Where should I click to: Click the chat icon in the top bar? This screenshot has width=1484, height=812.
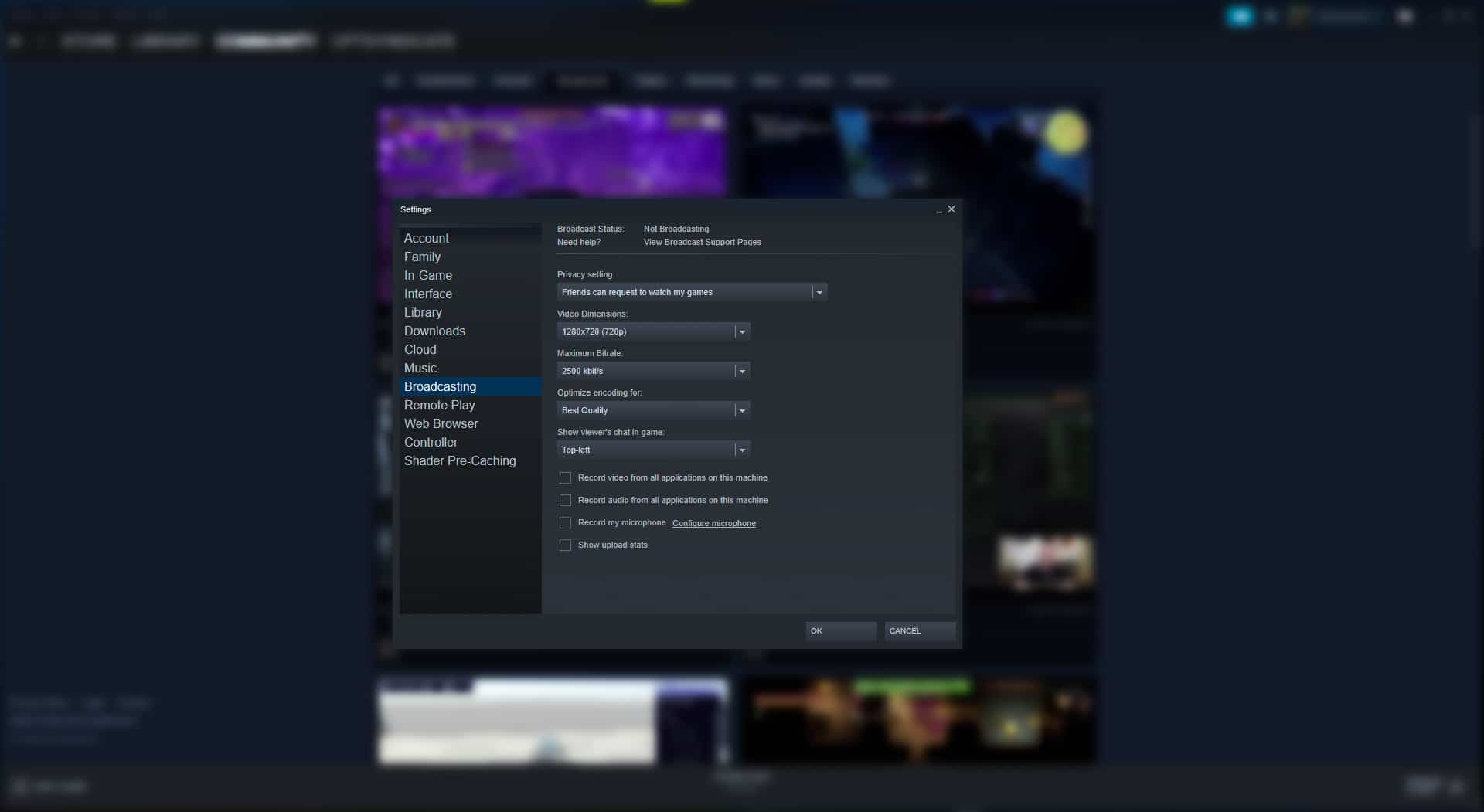(x=1240, y=15)
